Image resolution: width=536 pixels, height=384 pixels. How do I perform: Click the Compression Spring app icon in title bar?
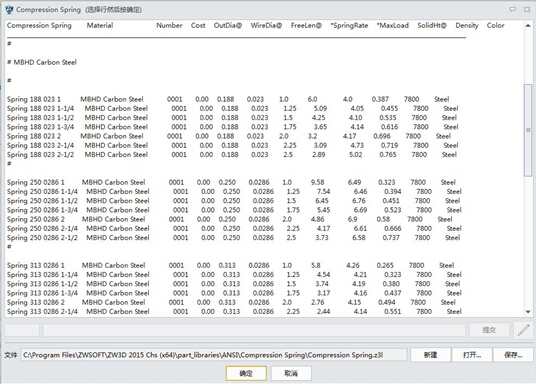[x=9, y=10]
